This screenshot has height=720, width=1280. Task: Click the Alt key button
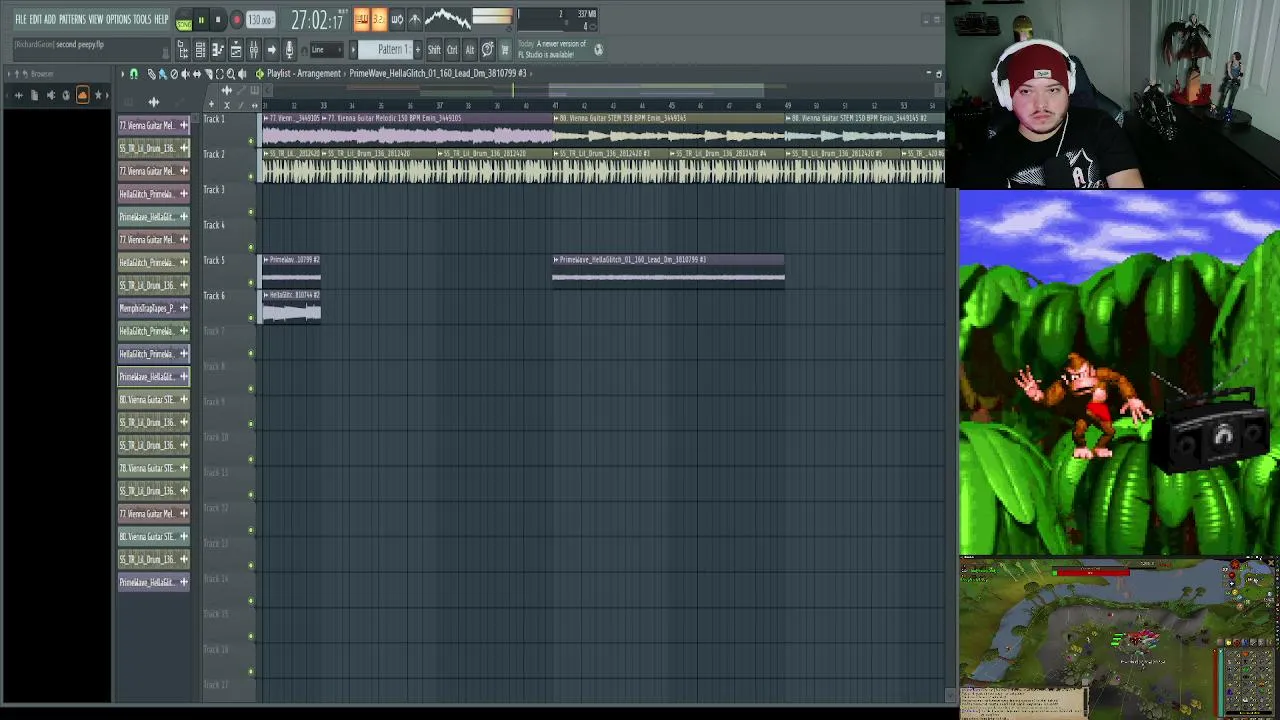(469, 50)
